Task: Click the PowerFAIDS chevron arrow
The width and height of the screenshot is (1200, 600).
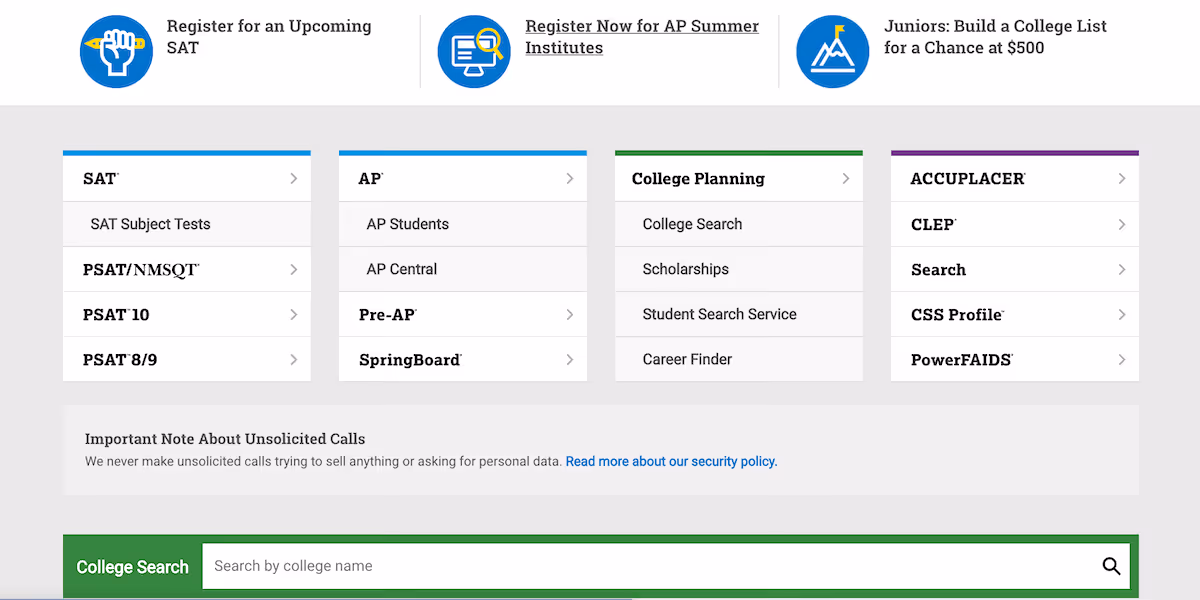Action: coord(1121,360)
